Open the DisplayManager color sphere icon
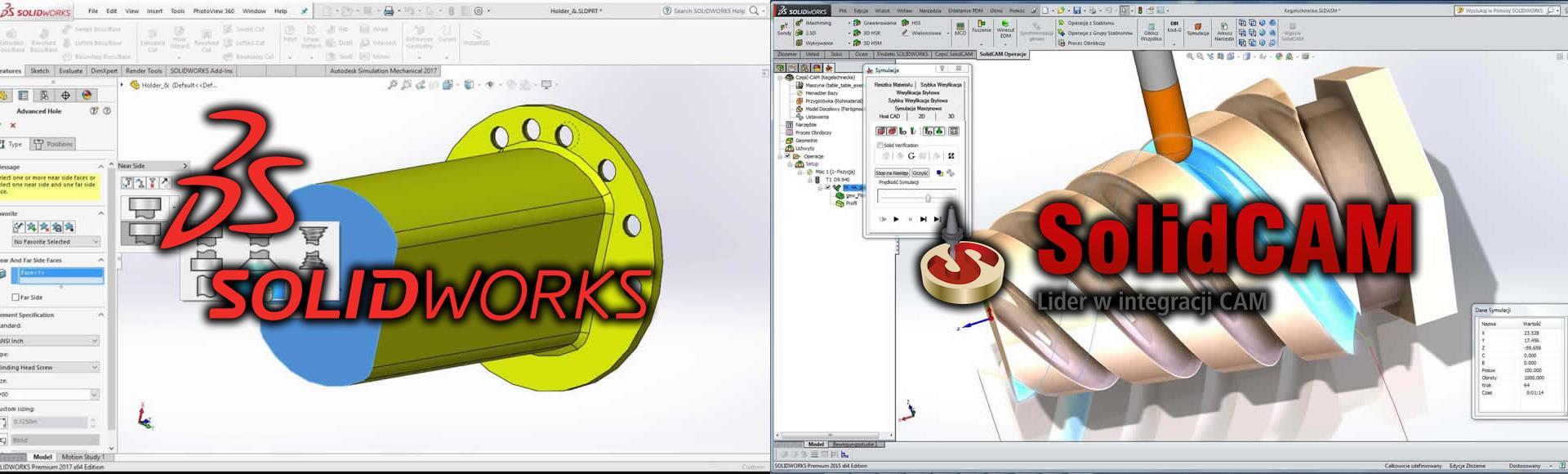This screenshot has height=474, width=1568. pyautogui.click(x=87, y=96)
